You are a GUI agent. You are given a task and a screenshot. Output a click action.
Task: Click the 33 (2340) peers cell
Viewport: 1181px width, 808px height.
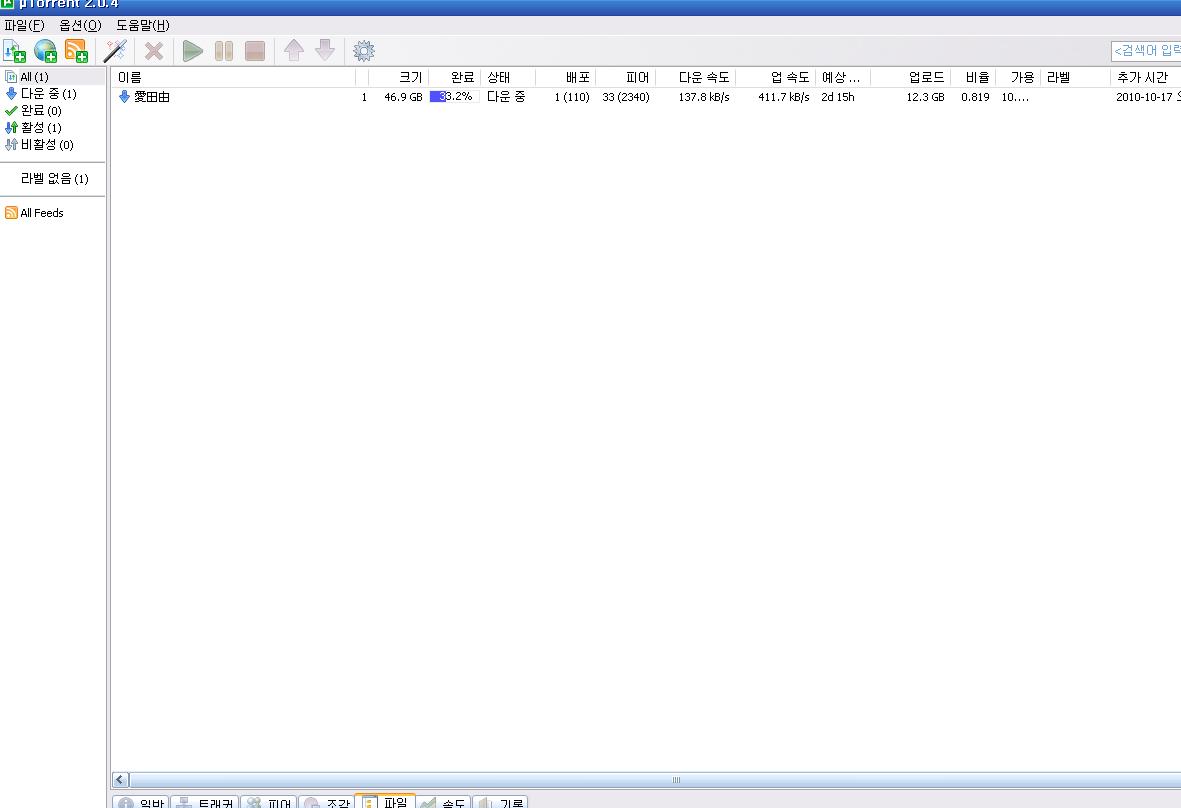tap(626, 97)
